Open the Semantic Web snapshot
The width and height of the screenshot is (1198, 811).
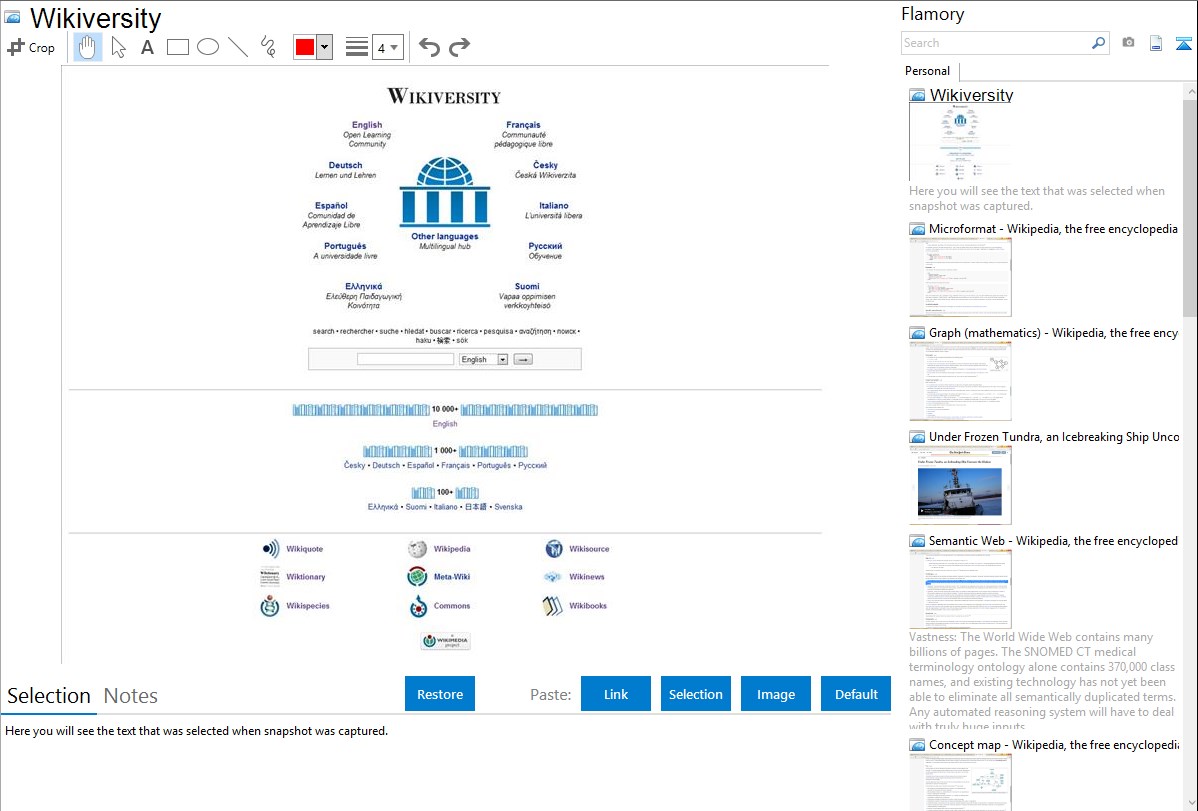(1053, 540)
